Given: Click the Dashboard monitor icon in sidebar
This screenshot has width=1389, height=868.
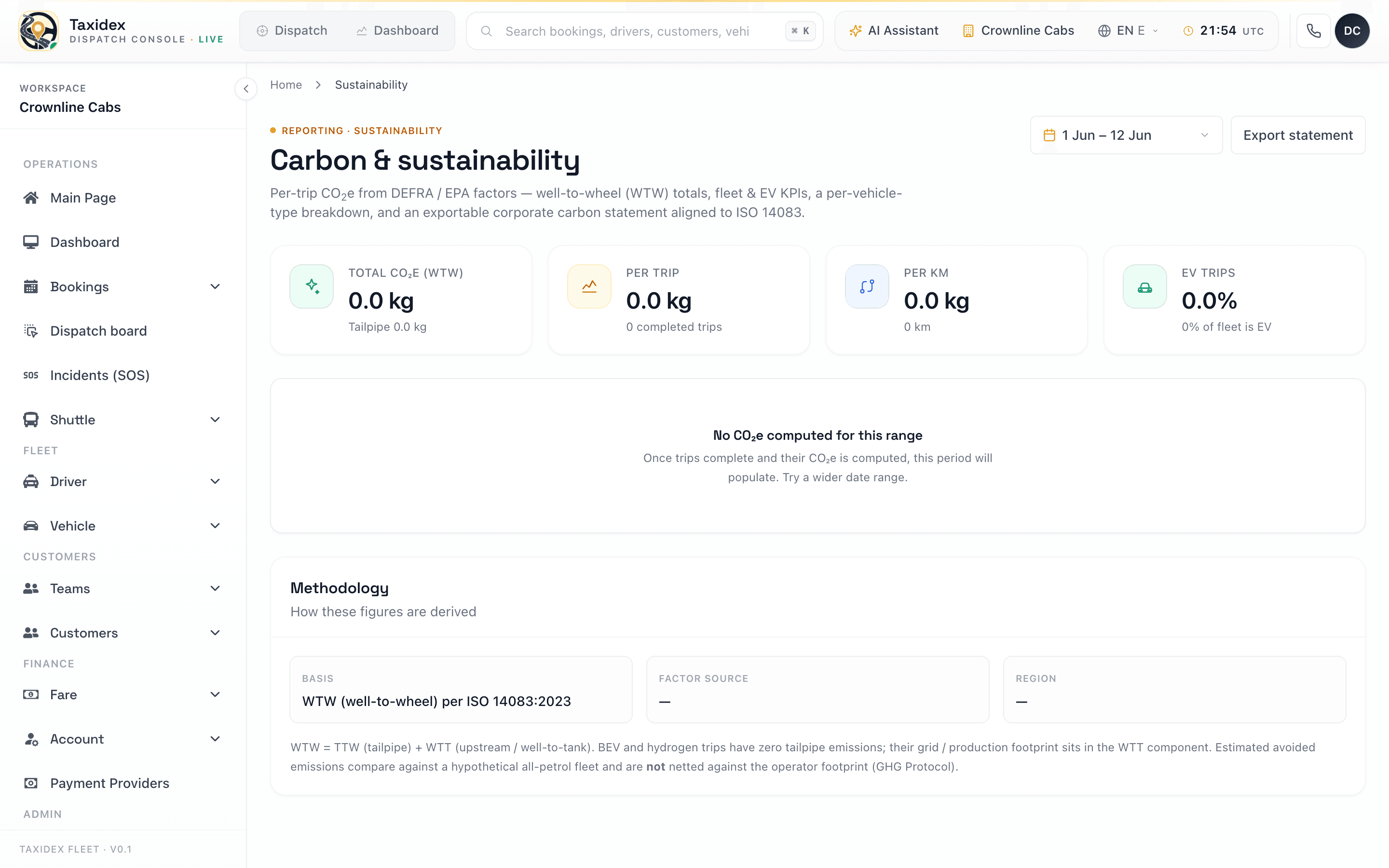Looking at the screenshot, I should 31,242.
